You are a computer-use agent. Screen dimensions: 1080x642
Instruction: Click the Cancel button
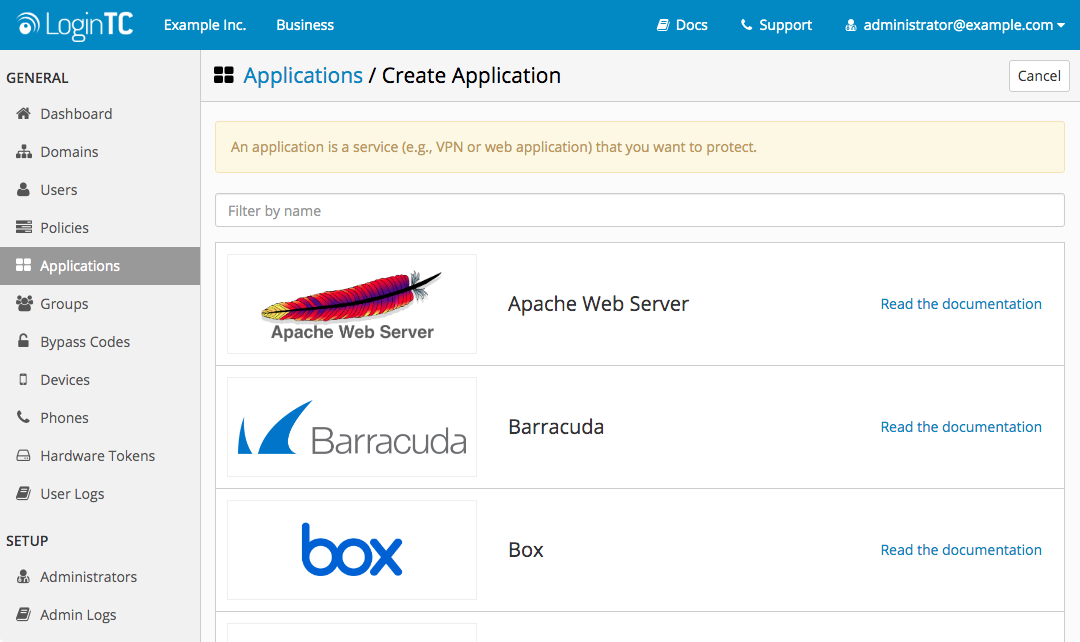tap(1039, 76)
